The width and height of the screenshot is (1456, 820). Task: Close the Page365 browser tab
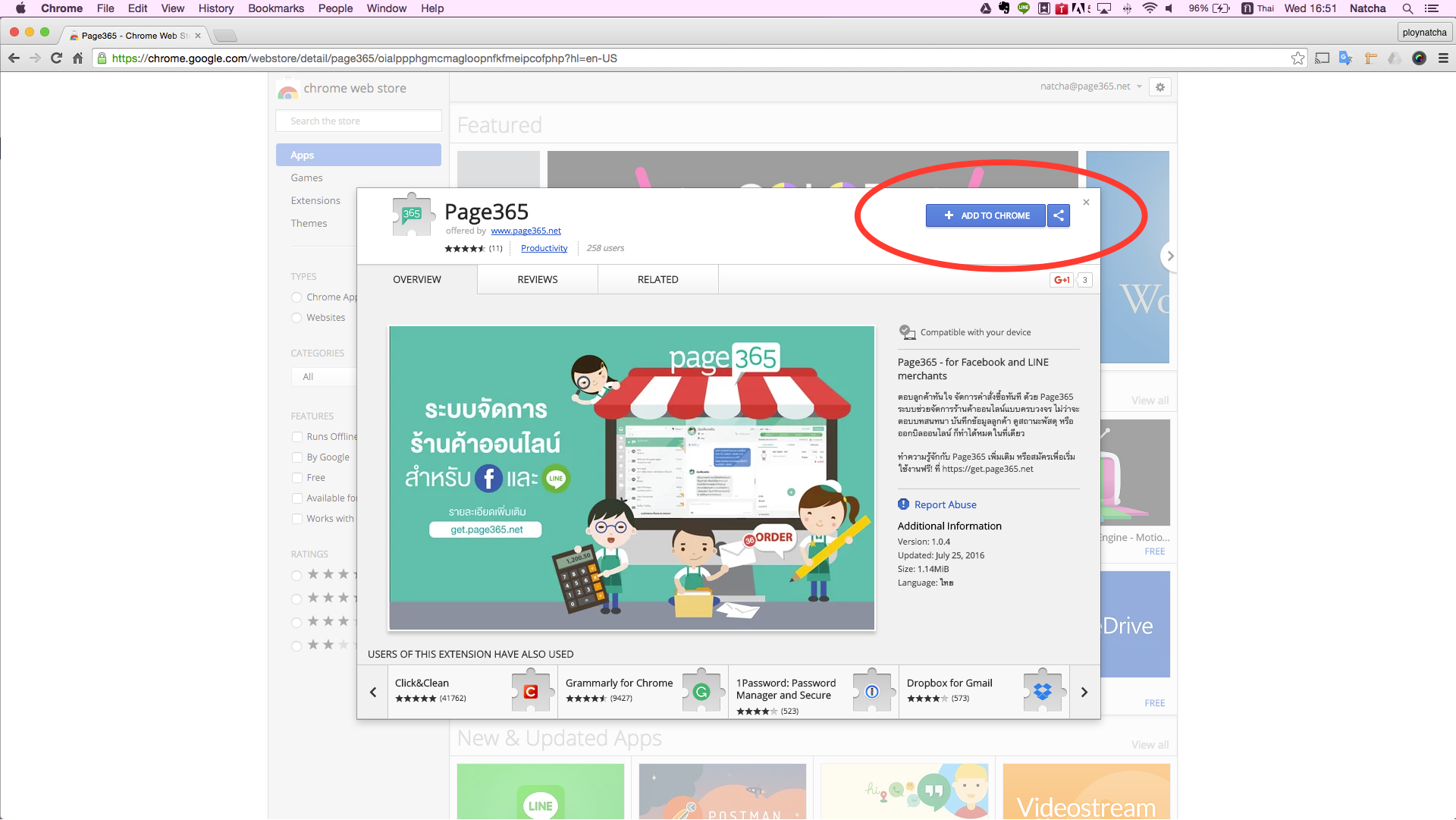(198, 36)
